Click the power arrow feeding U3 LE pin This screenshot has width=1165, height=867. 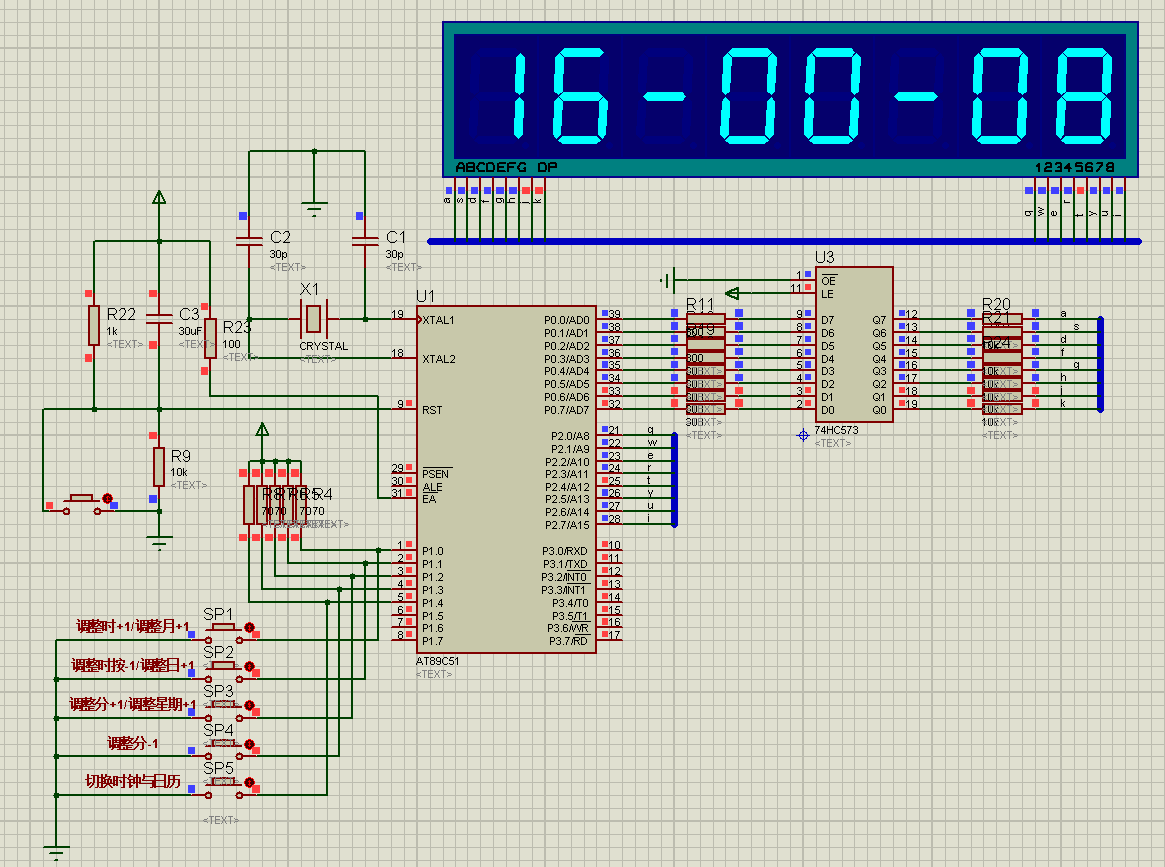pyautogui.click(x=732, y=293)
